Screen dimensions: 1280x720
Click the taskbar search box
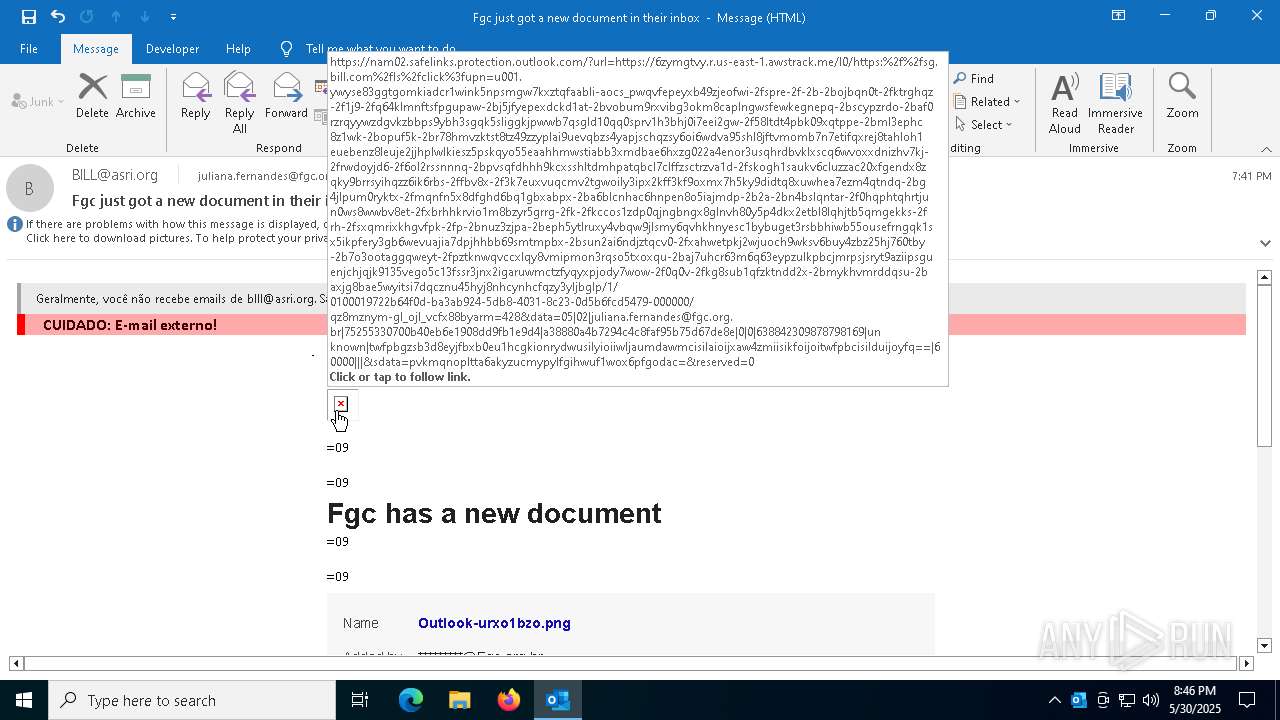click(x=192, y=700)
